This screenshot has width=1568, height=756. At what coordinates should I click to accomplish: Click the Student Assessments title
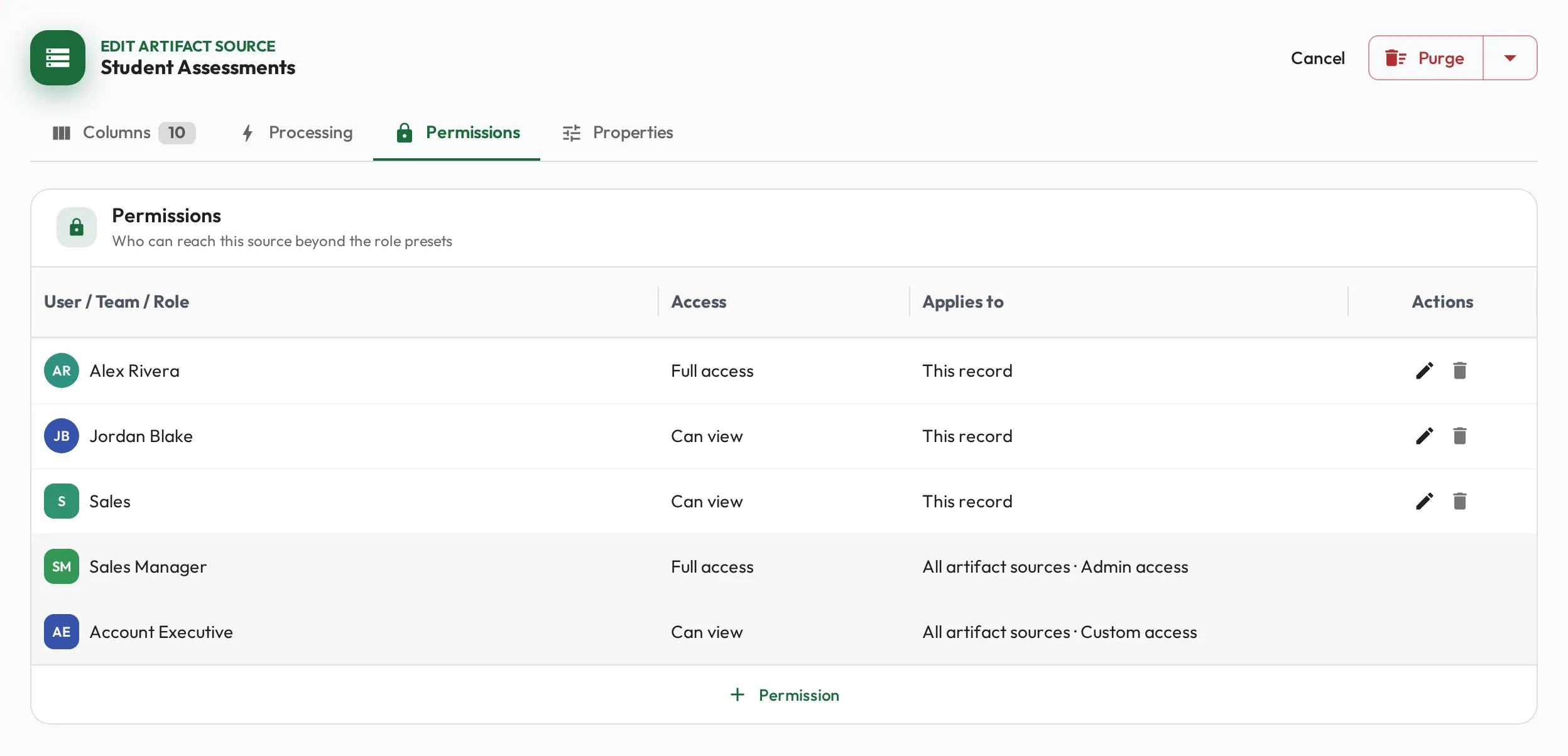coord(198,67)
